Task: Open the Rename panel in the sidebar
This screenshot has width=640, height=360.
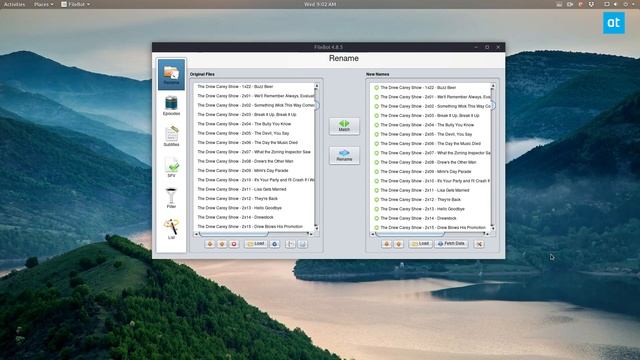Action: coord(171,74)
